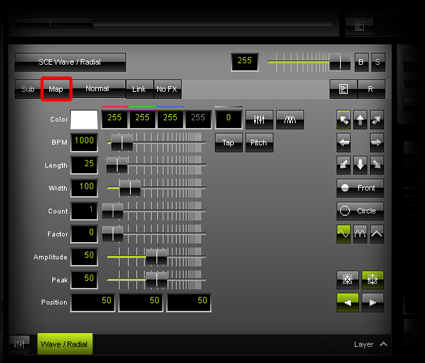
Task: Click the first Position value field
Action: [93, 303]
